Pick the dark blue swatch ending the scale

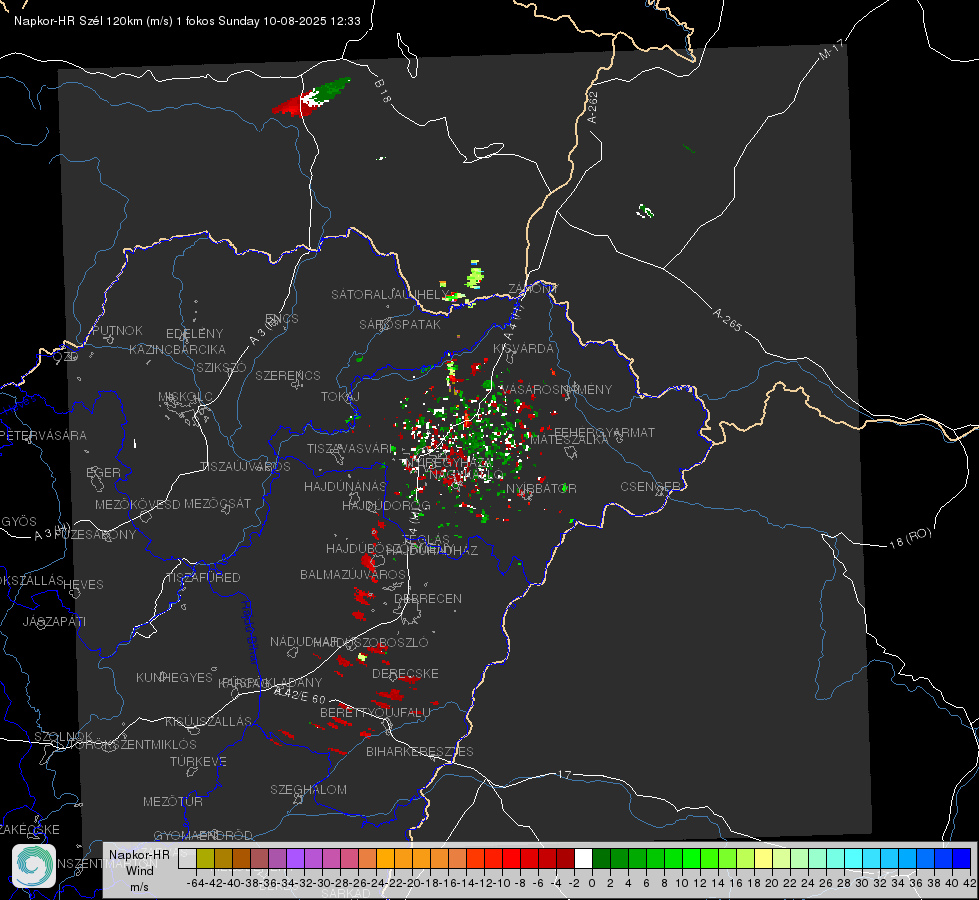tap(962, 859)
